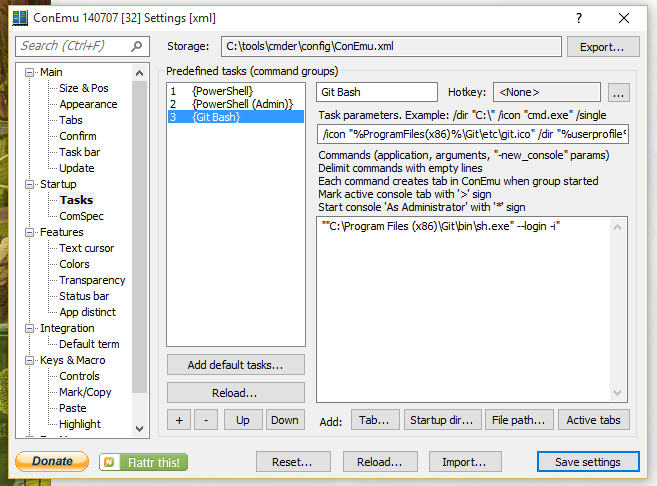
Task: Click the Git Bash task name field
Action: click(x=377, y=92)
